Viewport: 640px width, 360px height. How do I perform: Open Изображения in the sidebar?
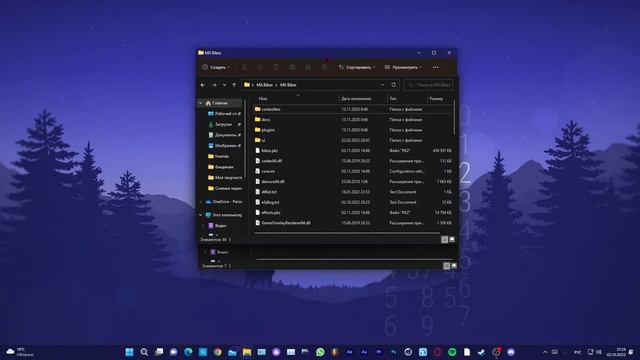224,146
